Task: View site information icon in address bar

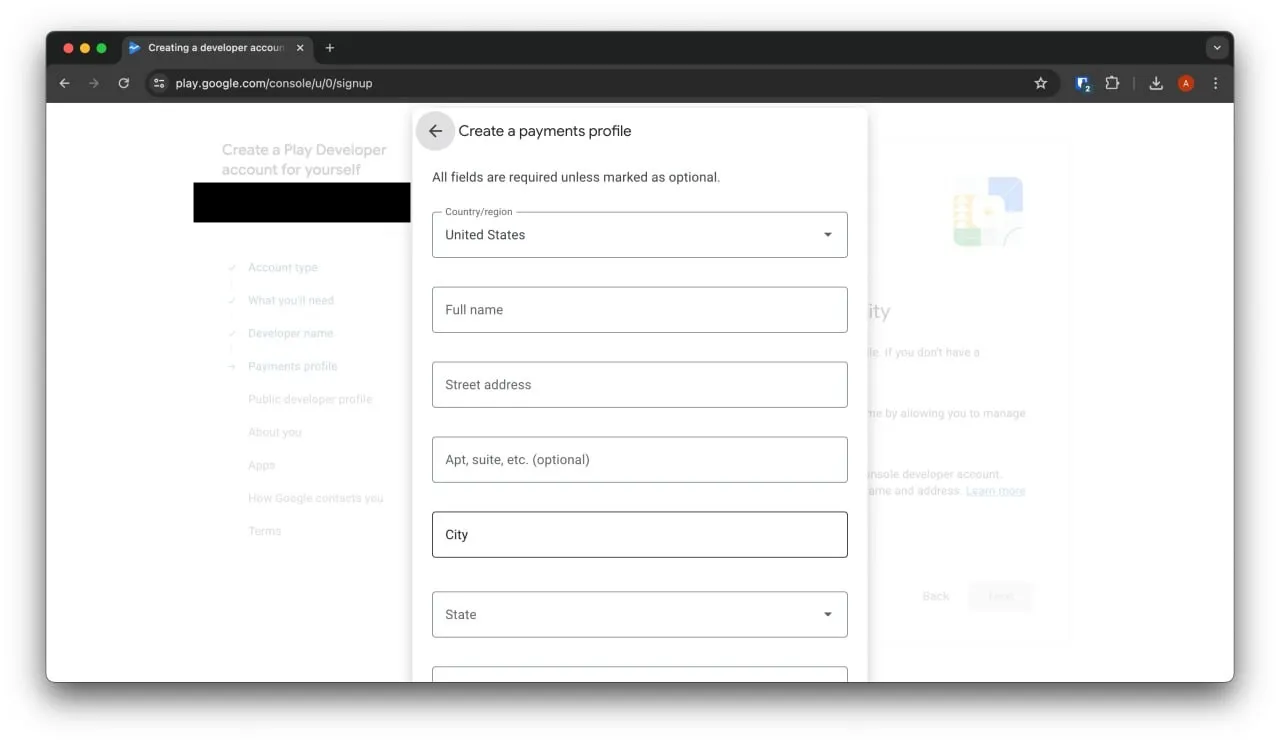Action: point(159,83)
